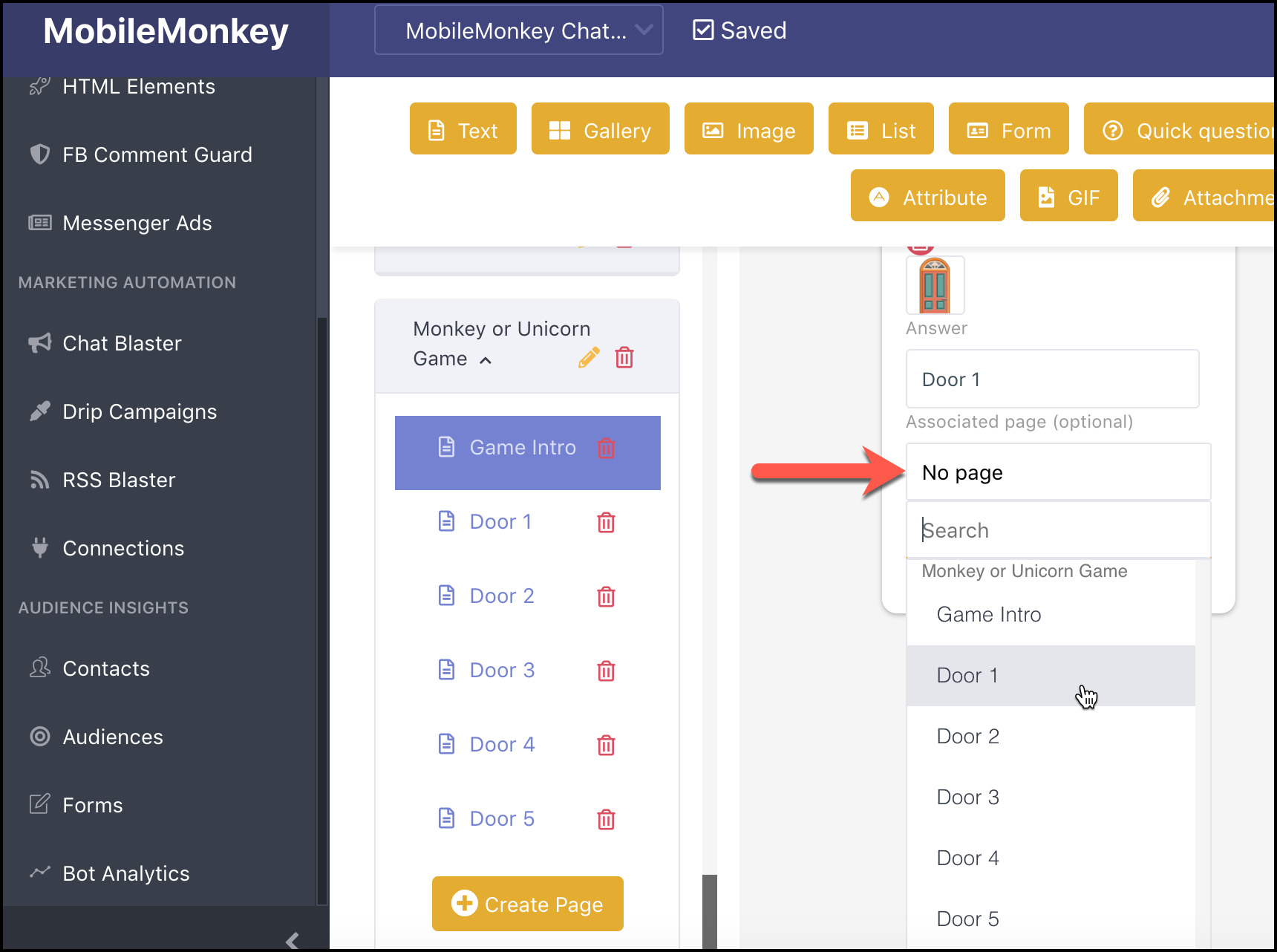
Task: Click the Saved checkbox indicator
Action: point(703,30)
